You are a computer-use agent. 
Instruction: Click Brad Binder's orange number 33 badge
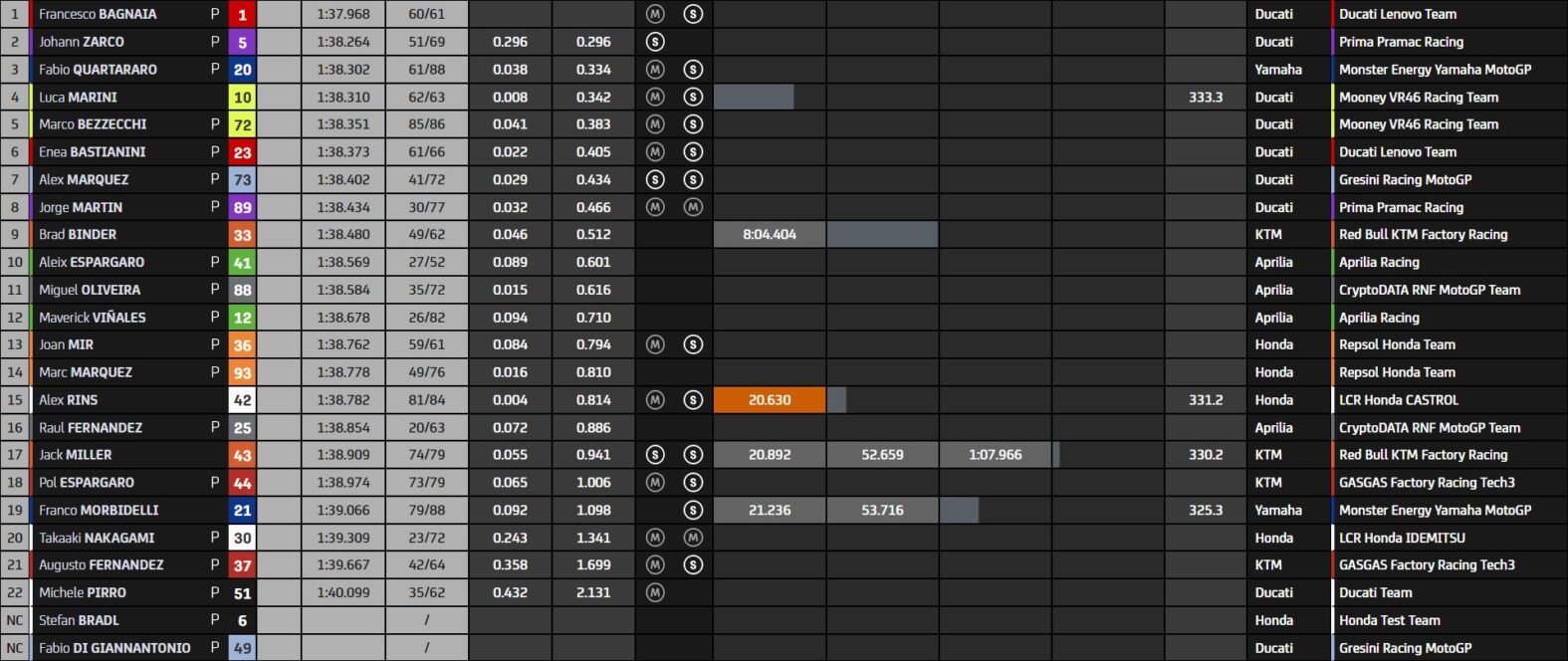pyautogui.click(x=242, y=235)
